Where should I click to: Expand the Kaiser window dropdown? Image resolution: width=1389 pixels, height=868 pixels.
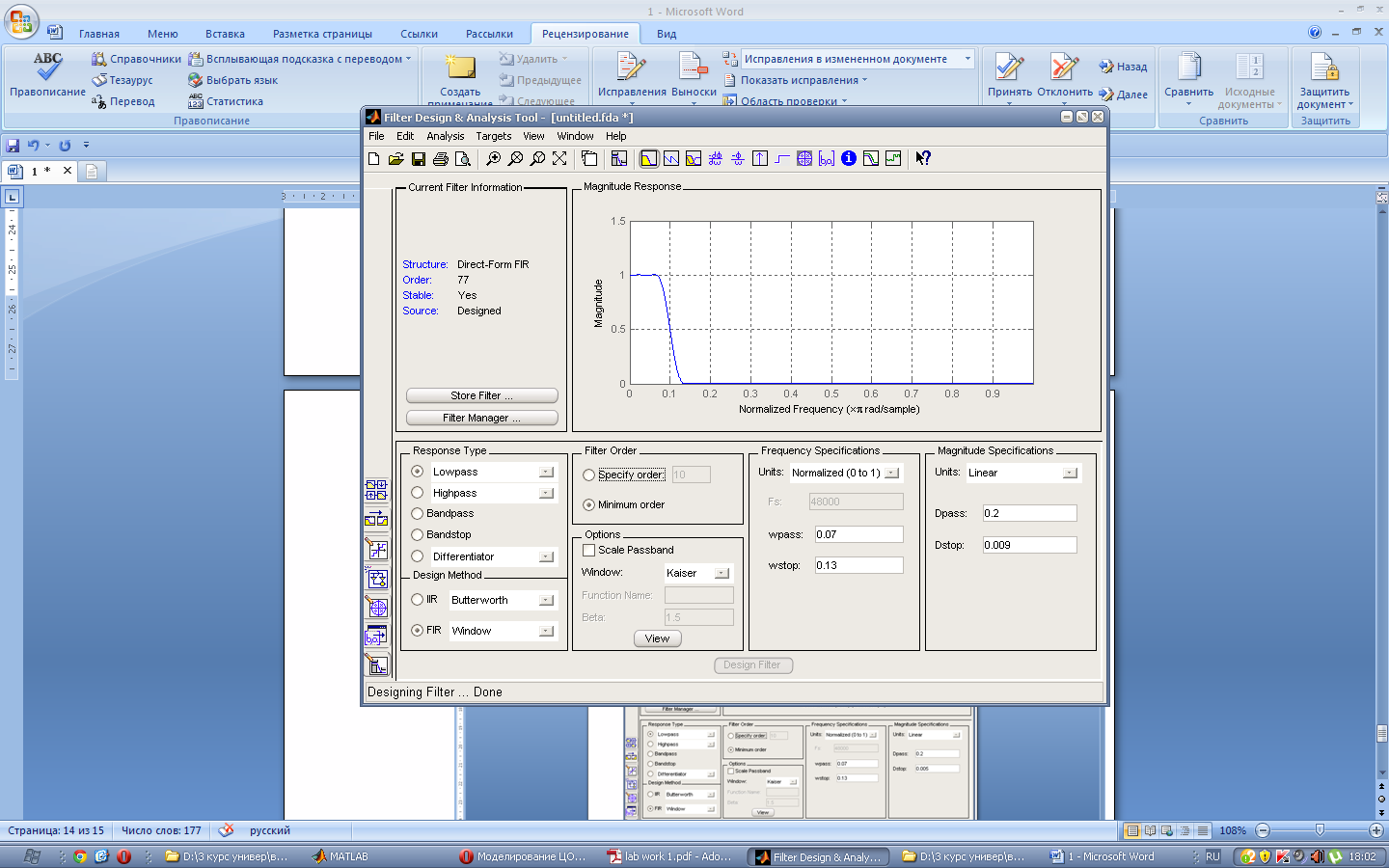click(721, 573)
